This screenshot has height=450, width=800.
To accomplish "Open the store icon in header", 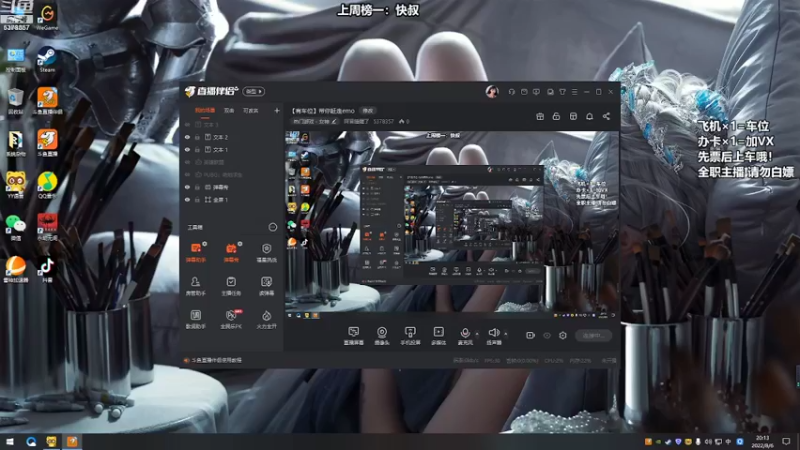I will pyautogui.click(x=573, y=116).
